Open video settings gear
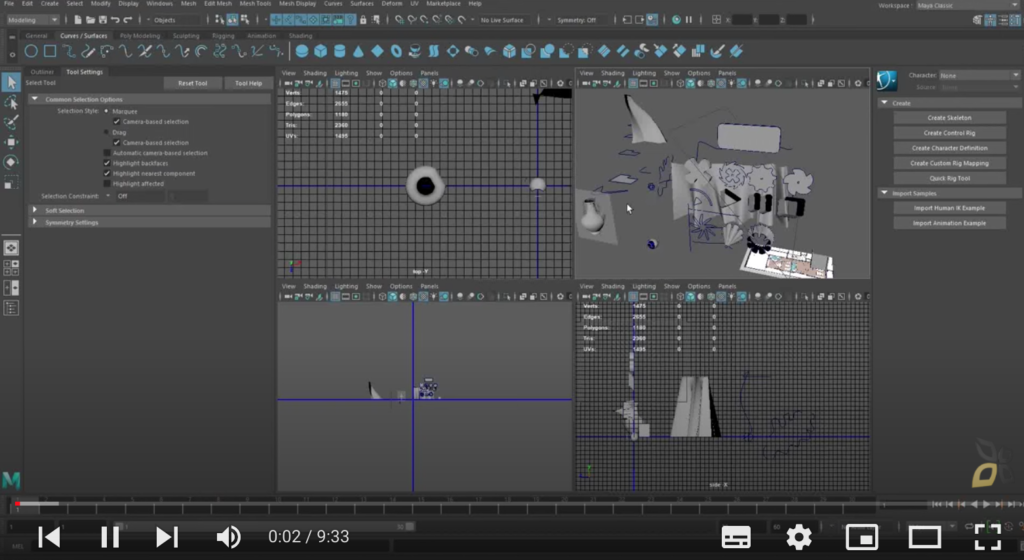 point(799,537)
